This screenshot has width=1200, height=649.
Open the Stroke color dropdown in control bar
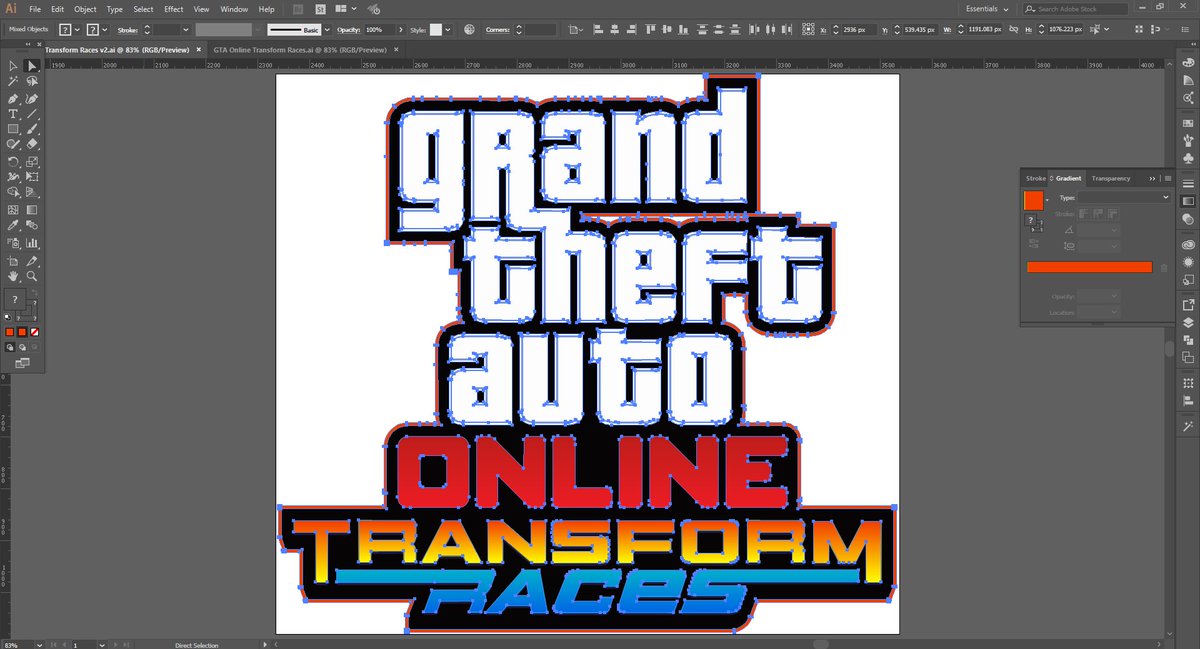[104, 30]
